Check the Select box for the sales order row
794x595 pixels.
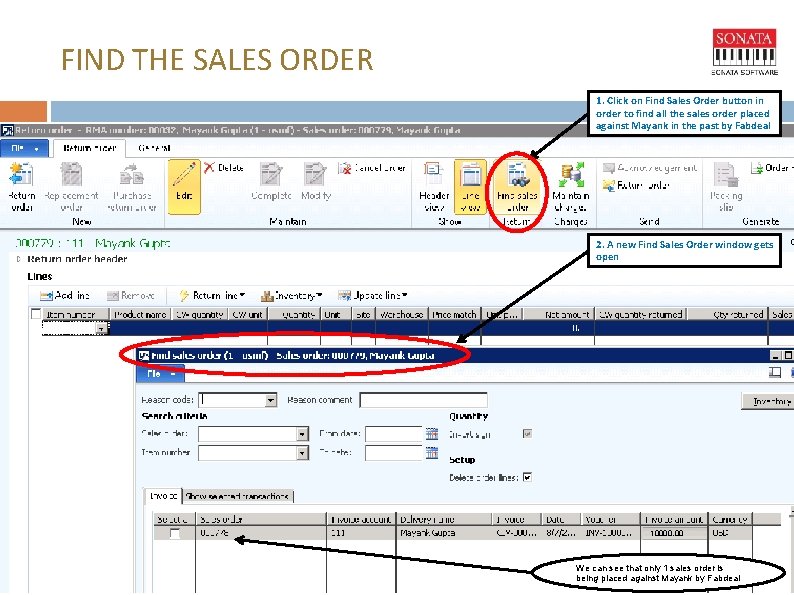coord(175,533)
